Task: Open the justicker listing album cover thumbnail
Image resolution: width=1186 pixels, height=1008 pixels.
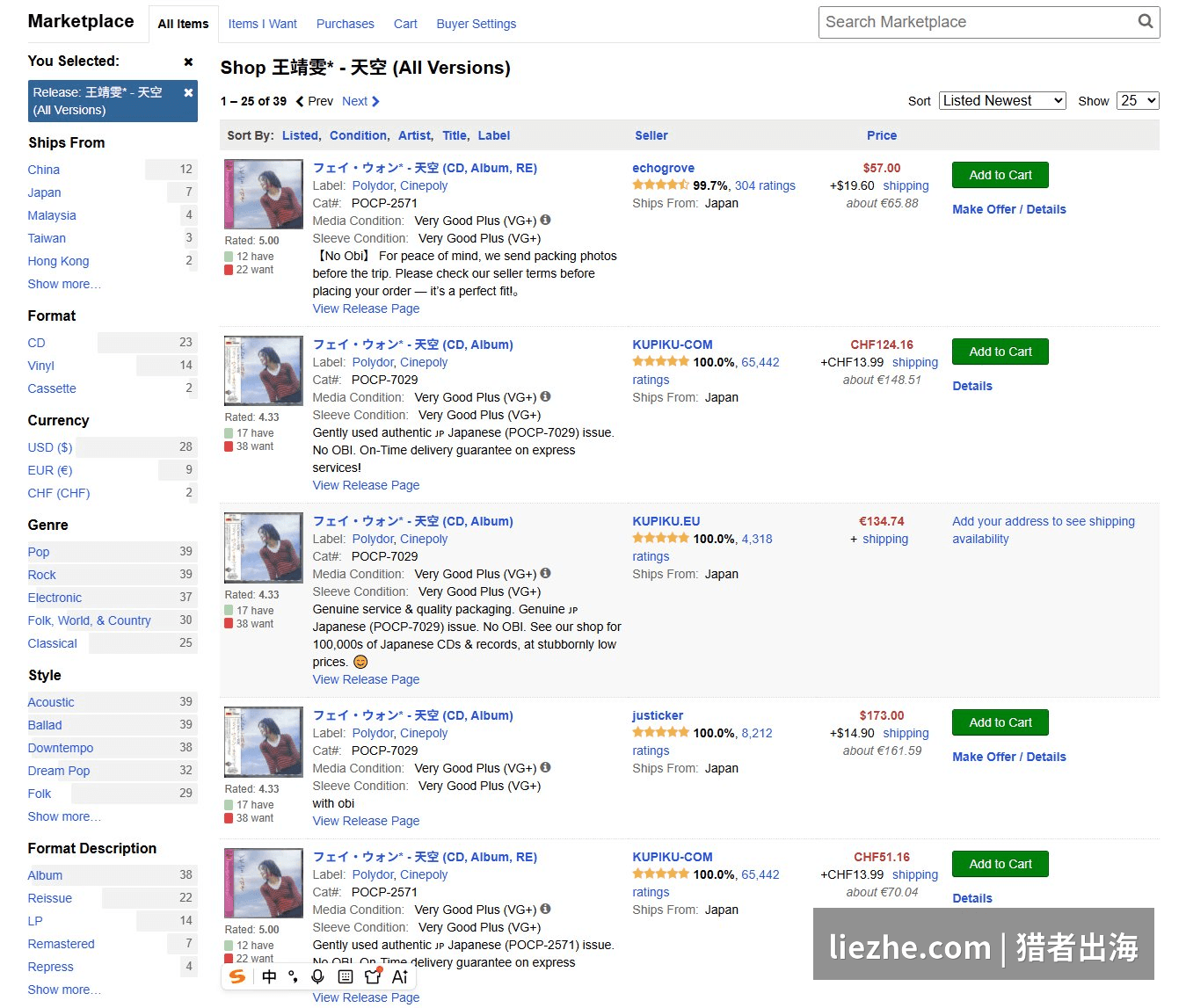Action: tap(264, 742)
